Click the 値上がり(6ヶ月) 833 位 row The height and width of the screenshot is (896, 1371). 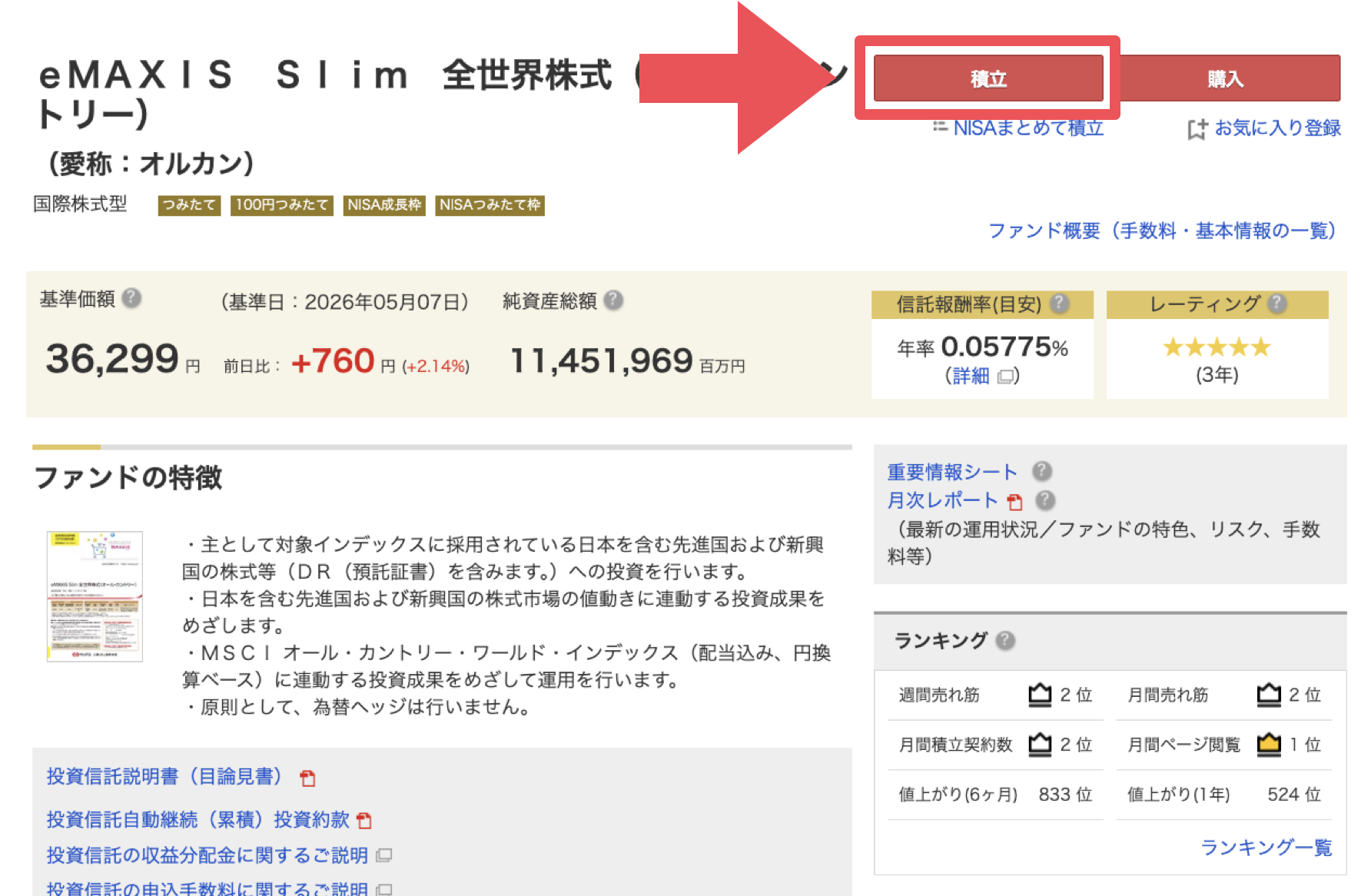(995, 795)
